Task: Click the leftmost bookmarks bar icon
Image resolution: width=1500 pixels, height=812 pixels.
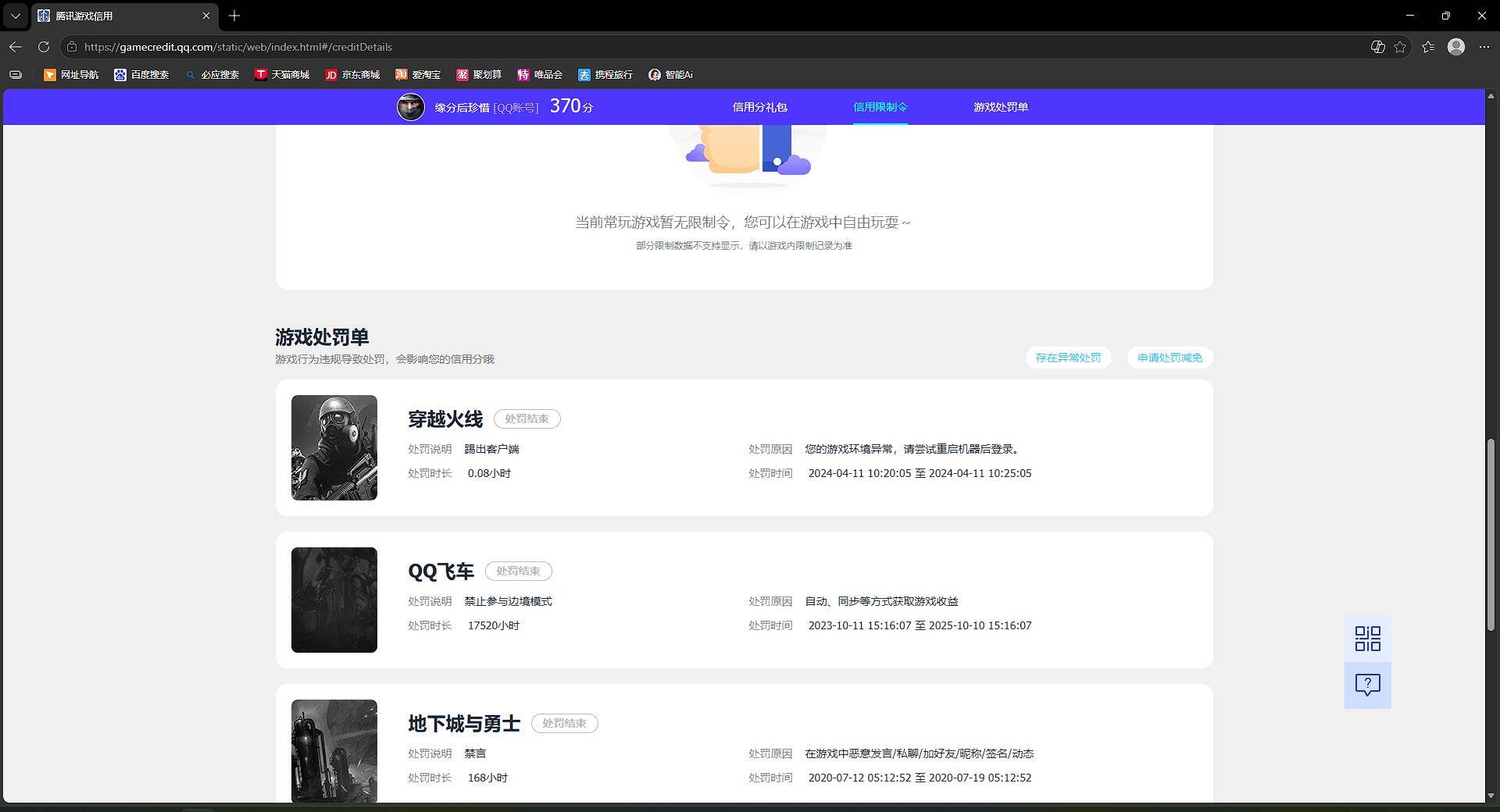Action: [16, 75]
